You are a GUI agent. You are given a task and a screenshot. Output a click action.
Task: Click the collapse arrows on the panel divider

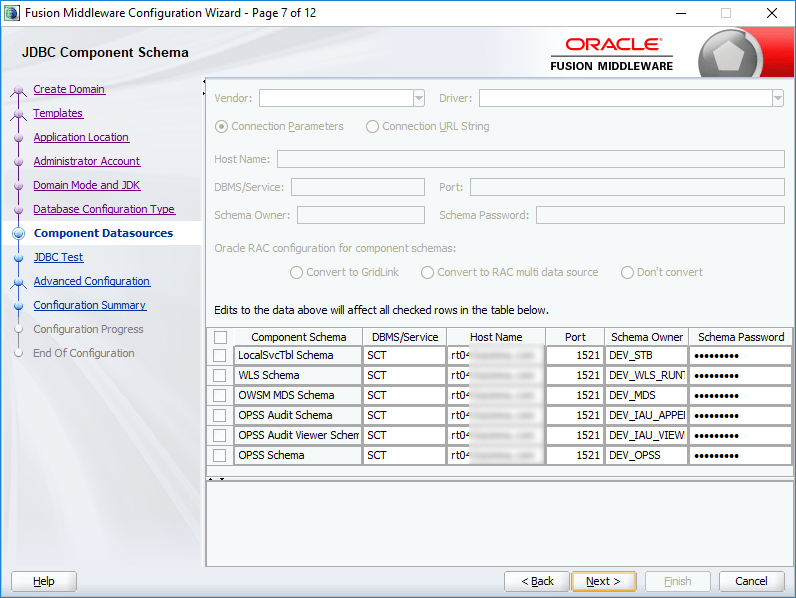pyautogui.click(x=204, y=87)
